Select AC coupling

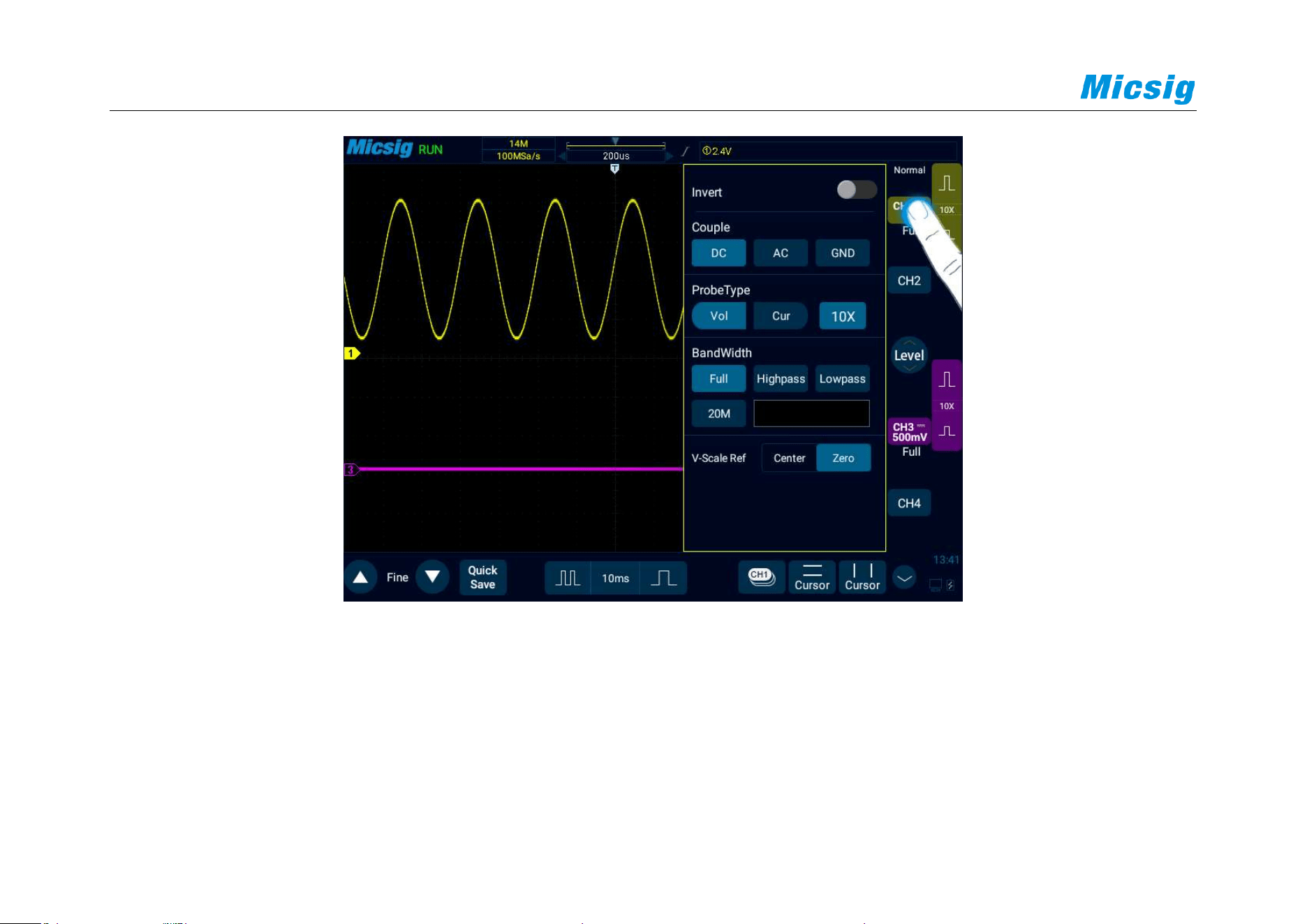(x=781, y=253)
